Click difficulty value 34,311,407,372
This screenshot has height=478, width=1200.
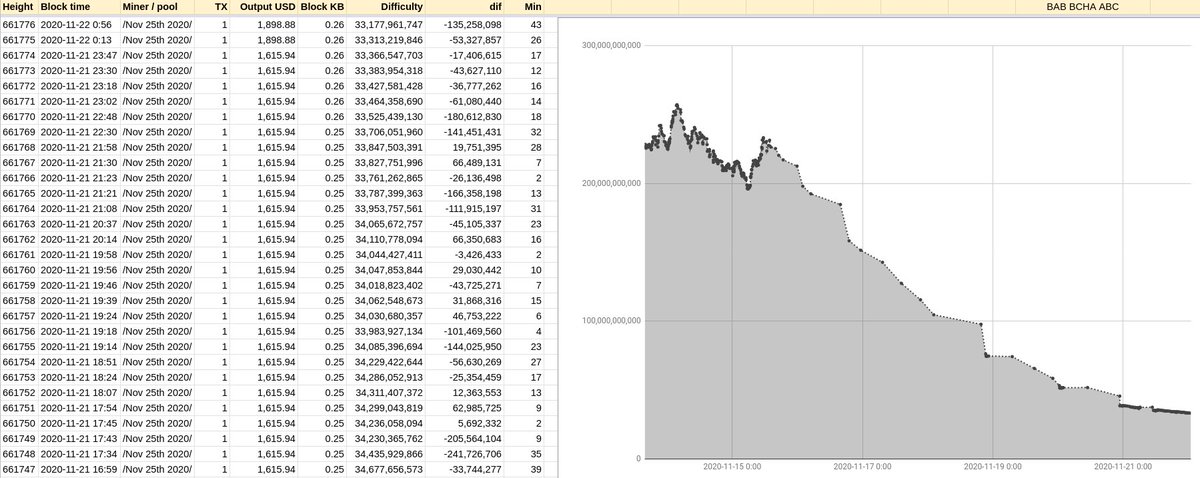[388, 393]
